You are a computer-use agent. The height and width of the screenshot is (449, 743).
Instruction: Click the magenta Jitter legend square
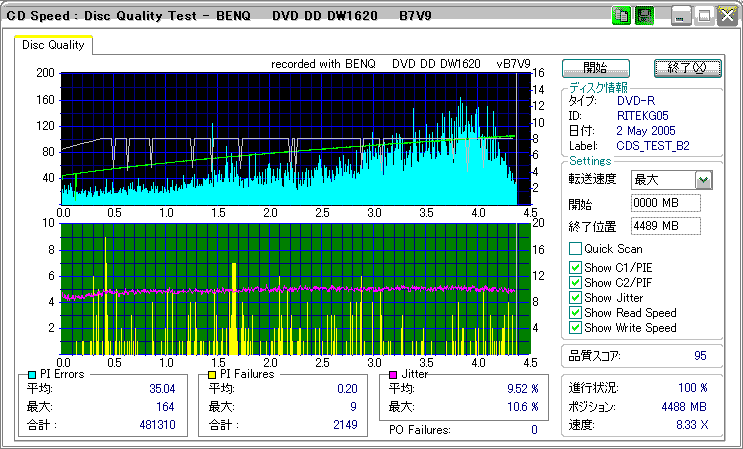(x=395, y=374)
